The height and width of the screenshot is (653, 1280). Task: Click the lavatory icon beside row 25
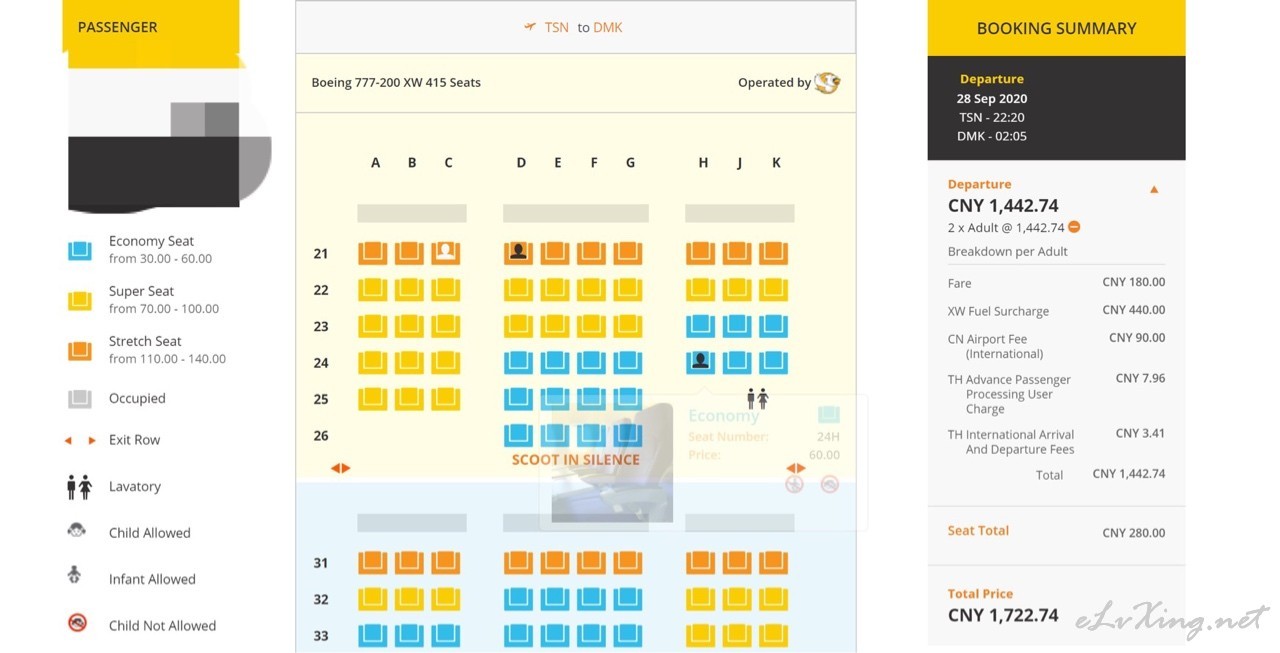tap(757, 399)
